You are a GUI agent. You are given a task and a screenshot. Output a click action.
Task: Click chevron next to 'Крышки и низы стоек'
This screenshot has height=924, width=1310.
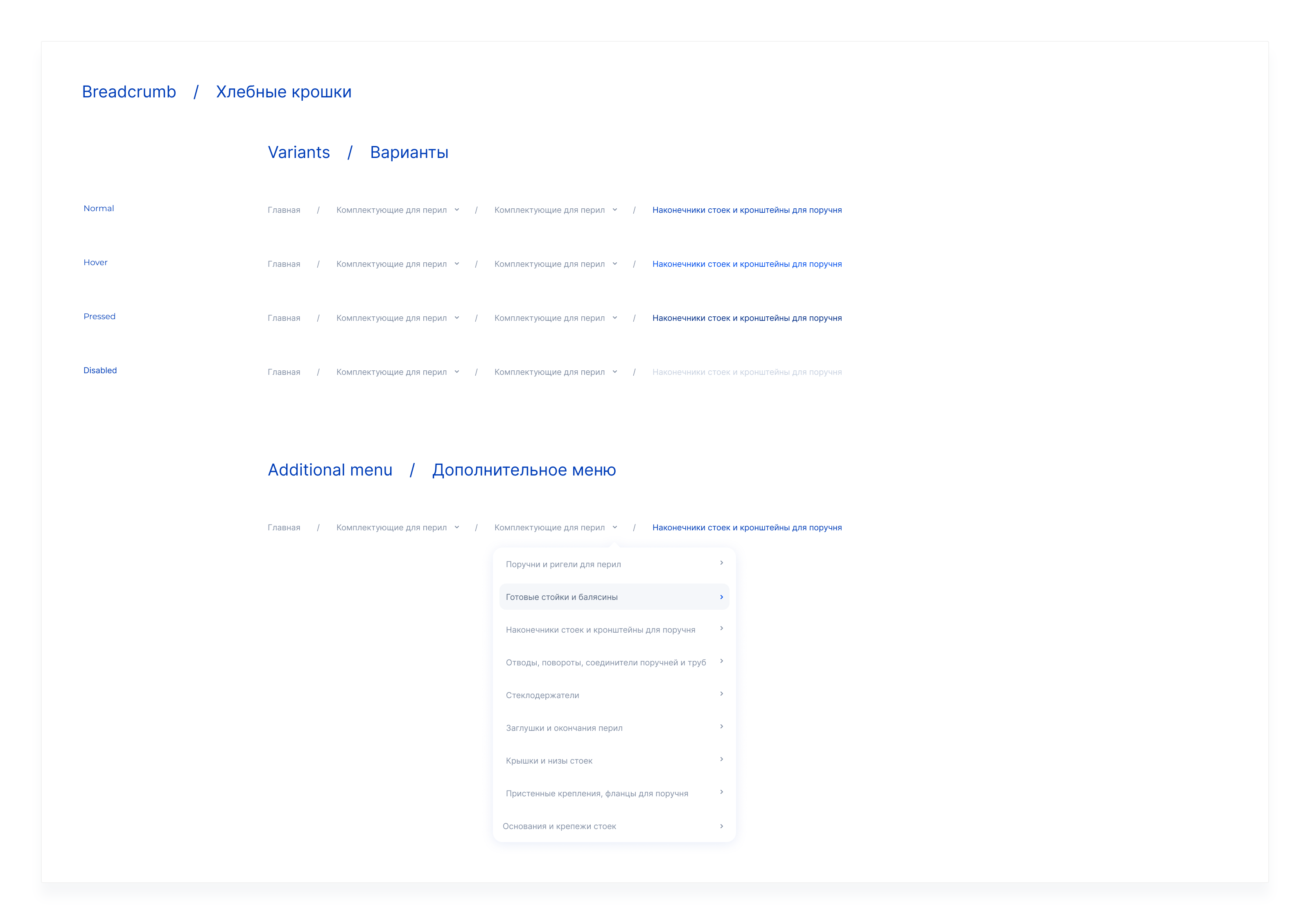pyautogui.click(x=721, y=759)
